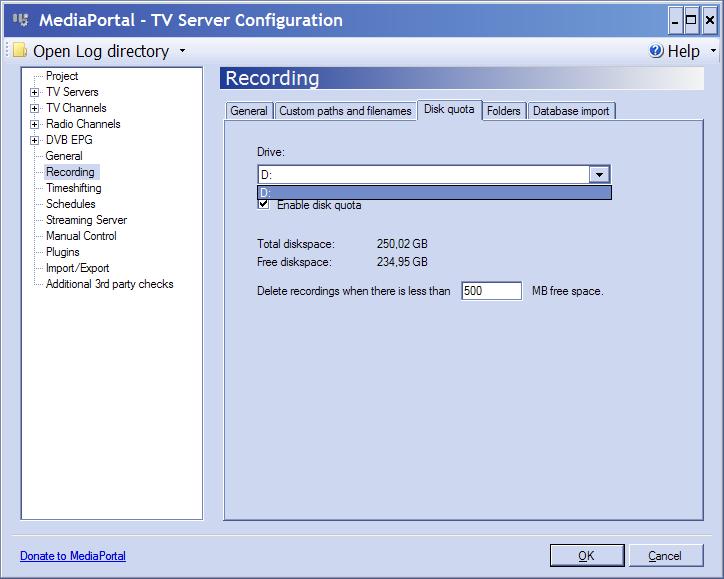The height and width of the screenshot is (579, 724).
Task: Switch to the Folders tab
Action: coord(504,111)
